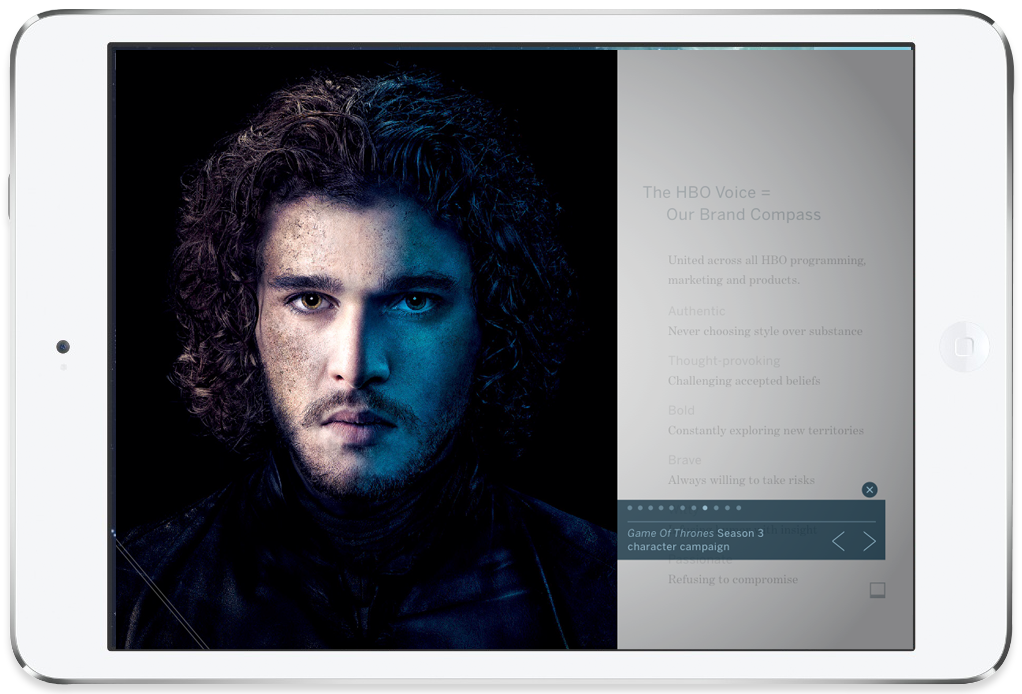This screenshot has height=694, width=1022.
Task: Advance to the next slide arrow
Action: pos(869,541)
